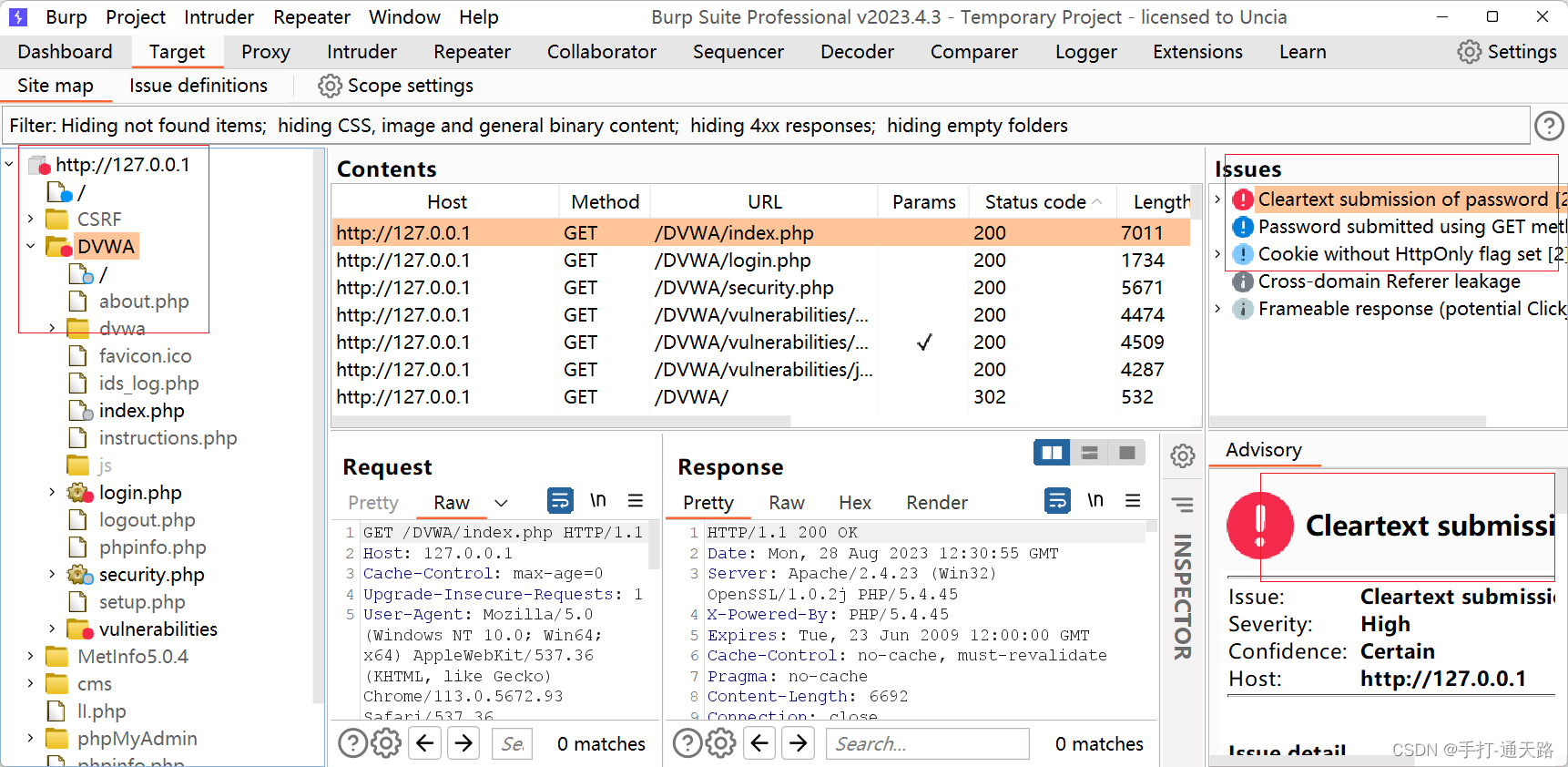This screenshot has width=1568, height=767.
Task: Expand Frameable response issue
Action: click(1217, 309)
